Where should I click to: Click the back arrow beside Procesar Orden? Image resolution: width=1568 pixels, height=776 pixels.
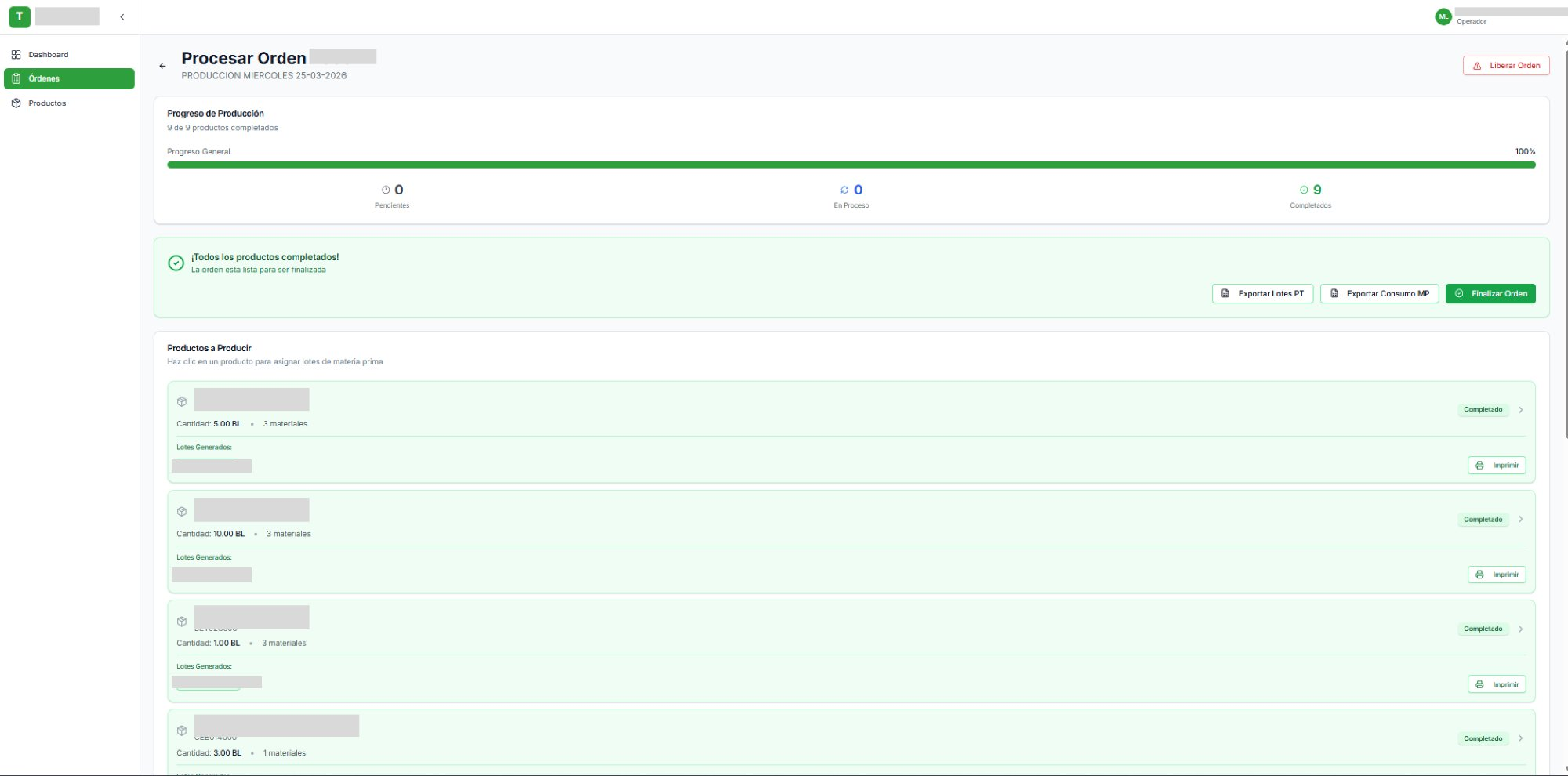coord(162,67)
